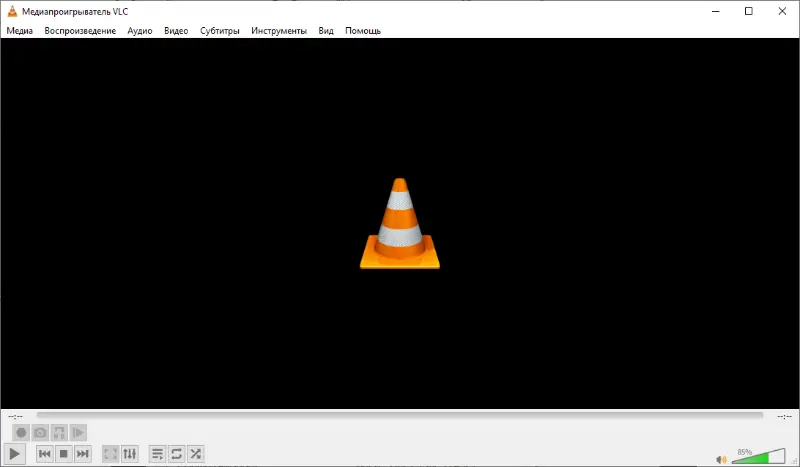The image size is (800, 467).
Task: Open the Помощь menu
Action: pyautogui.click(x=363, y=31)
